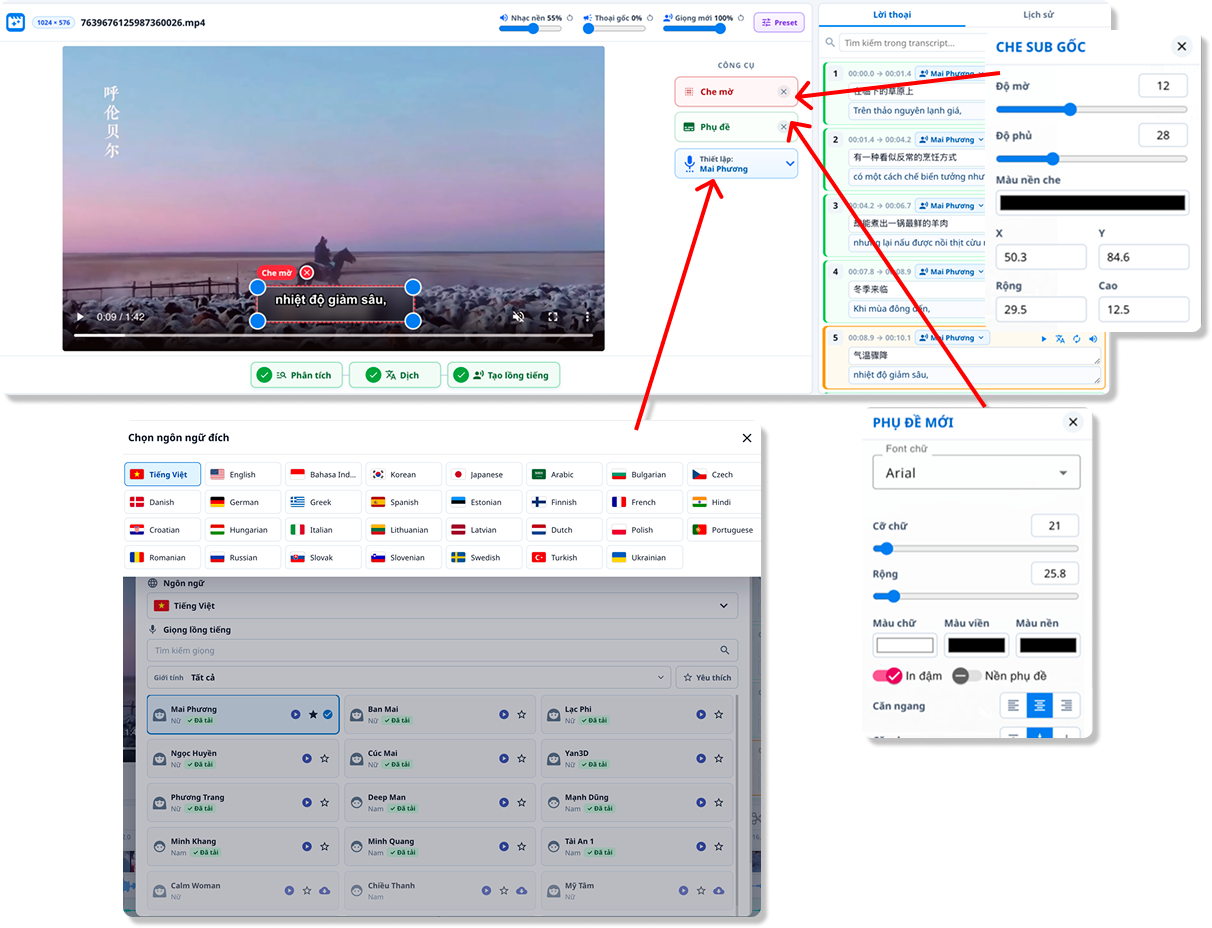Switch to the Lịch sử tab
1212x928 pixels.
click(1038, 15)
